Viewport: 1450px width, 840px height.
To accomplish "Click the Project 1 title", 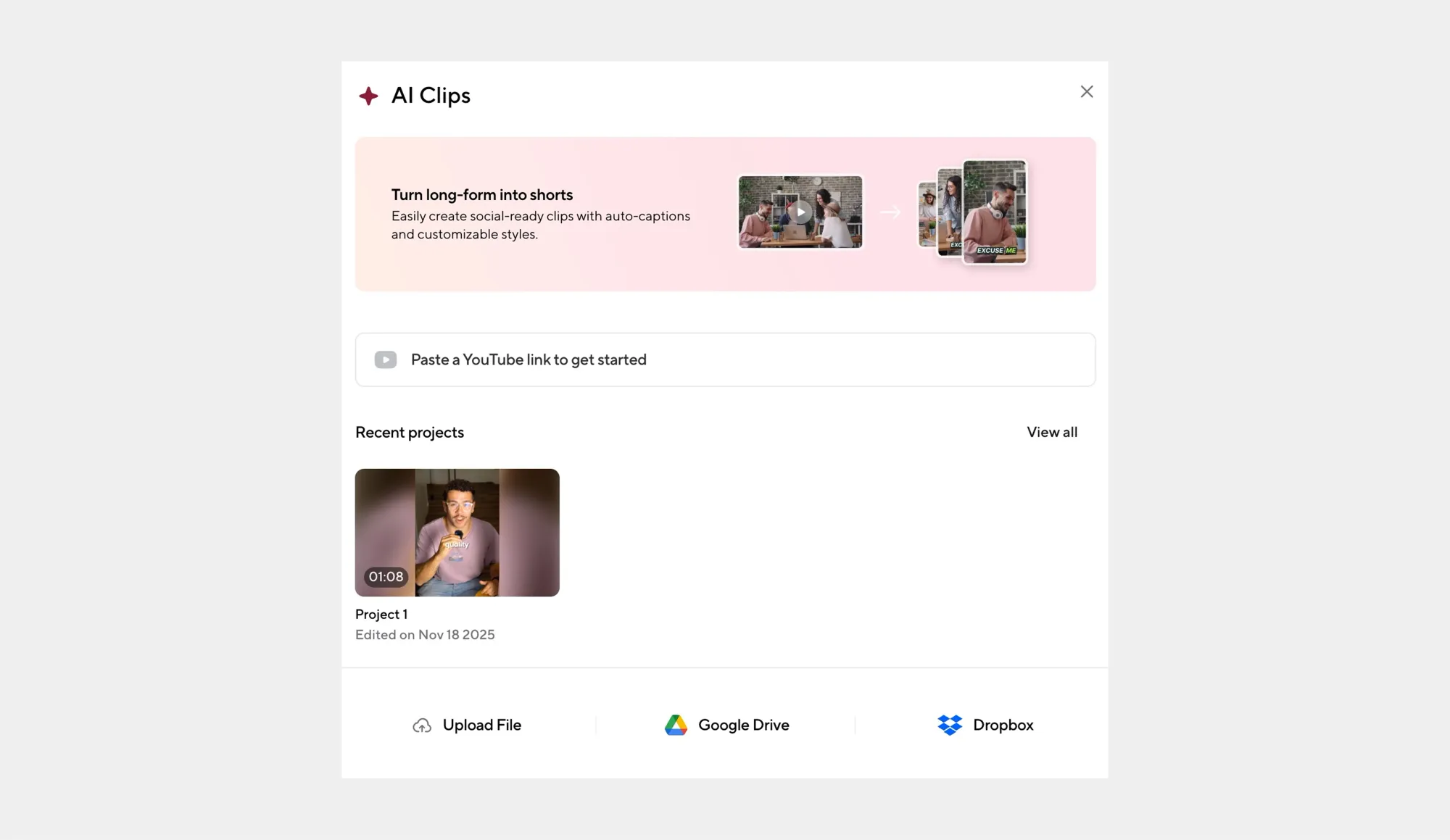I will (381, 614).
